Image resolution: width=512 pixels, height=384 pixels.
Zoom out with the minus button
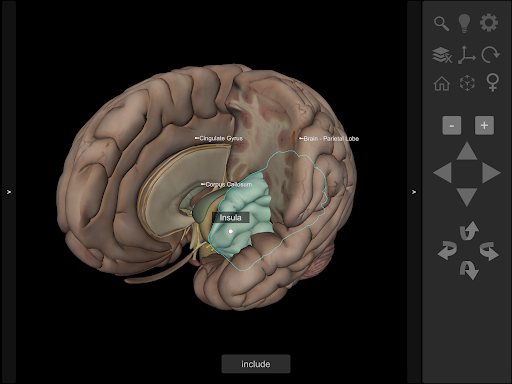(x=452, y=125)
